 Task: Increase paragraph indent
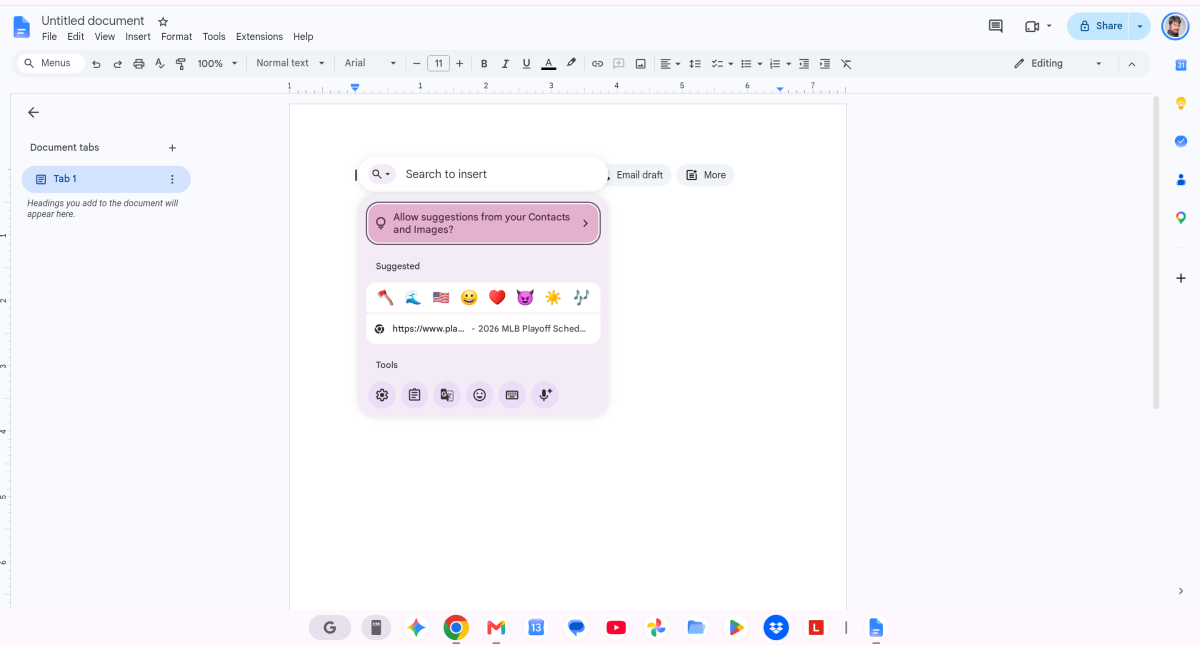[x=825, y=63]
